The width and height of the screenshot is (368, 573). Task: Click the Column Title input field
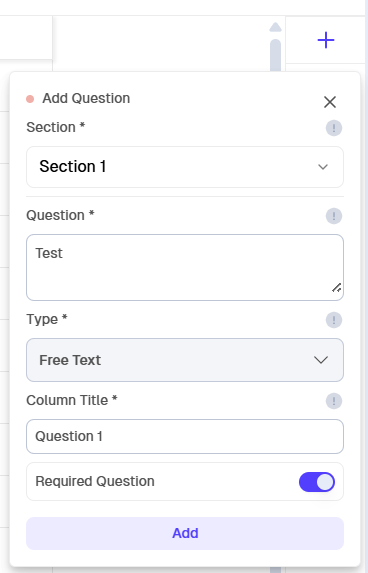185,436
